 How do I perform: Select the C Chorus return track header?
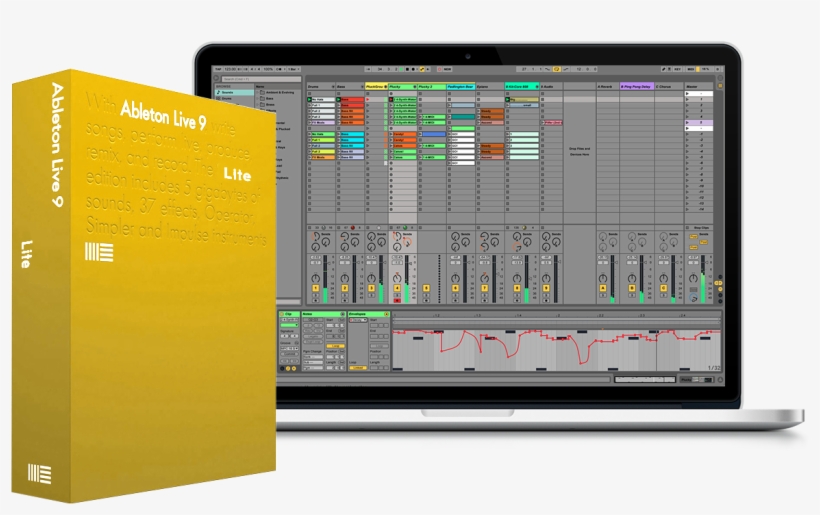(x=669, y=87)
